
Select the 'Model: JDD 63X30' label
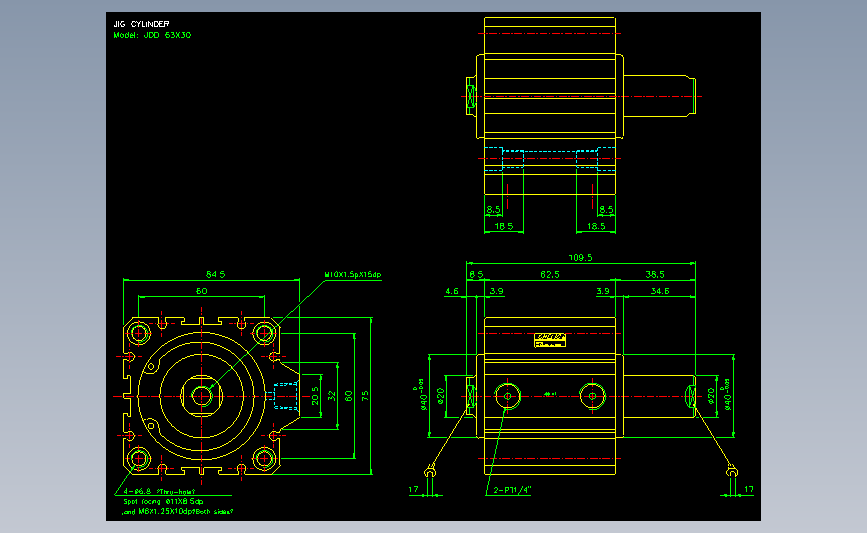[152, 35]
